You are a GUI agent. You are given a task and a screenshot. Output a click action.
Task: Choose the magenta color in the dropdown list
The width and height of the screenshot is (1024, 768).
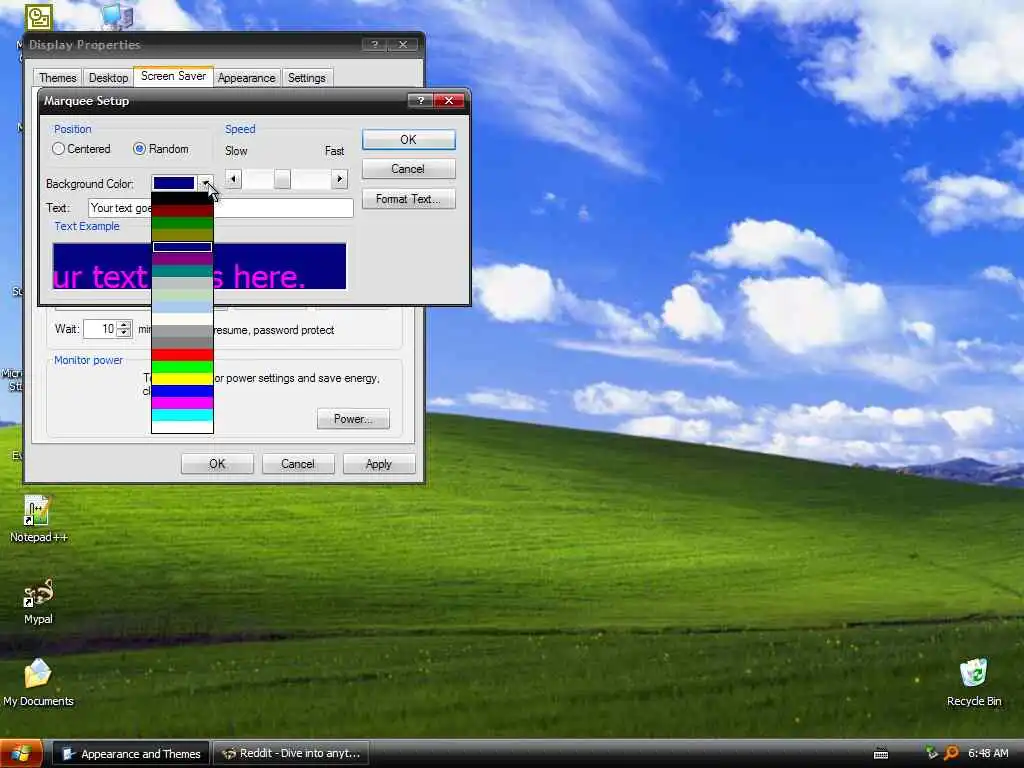pos(182,403)
